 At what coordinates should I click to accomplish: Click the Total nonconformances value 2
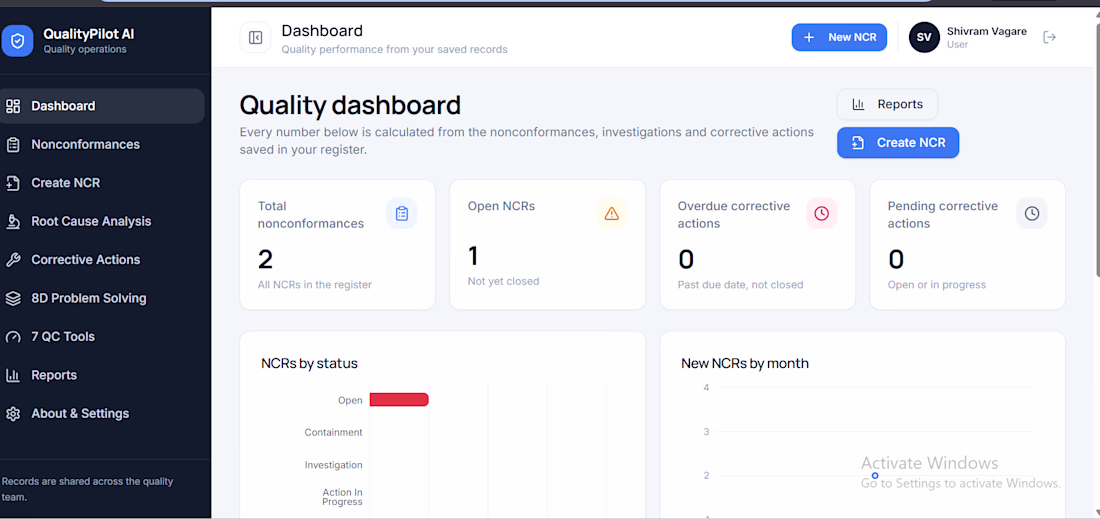click(x=265, y=260)
